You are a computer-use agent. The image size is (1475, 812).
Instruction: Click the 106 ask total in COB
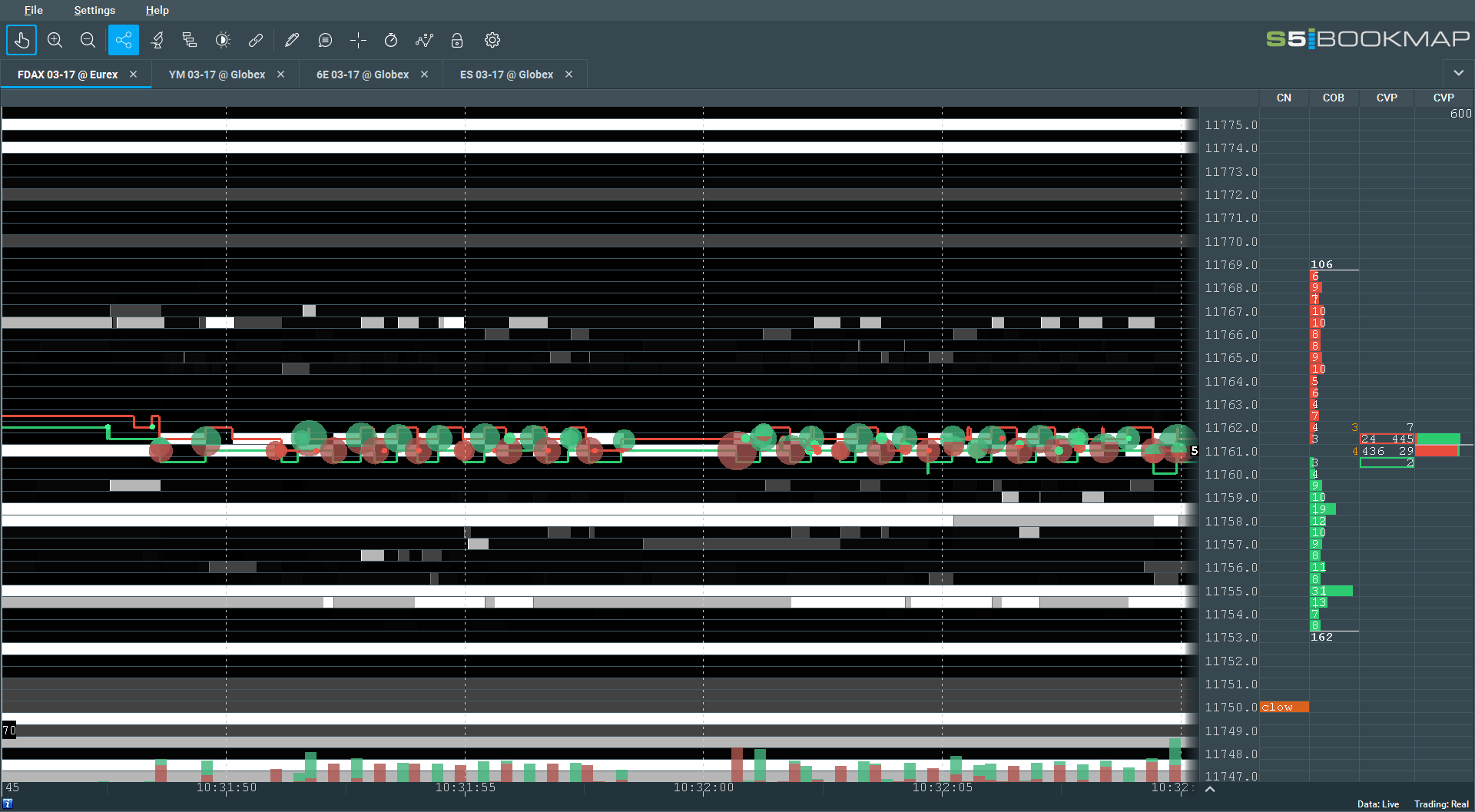click(1321, 264)
